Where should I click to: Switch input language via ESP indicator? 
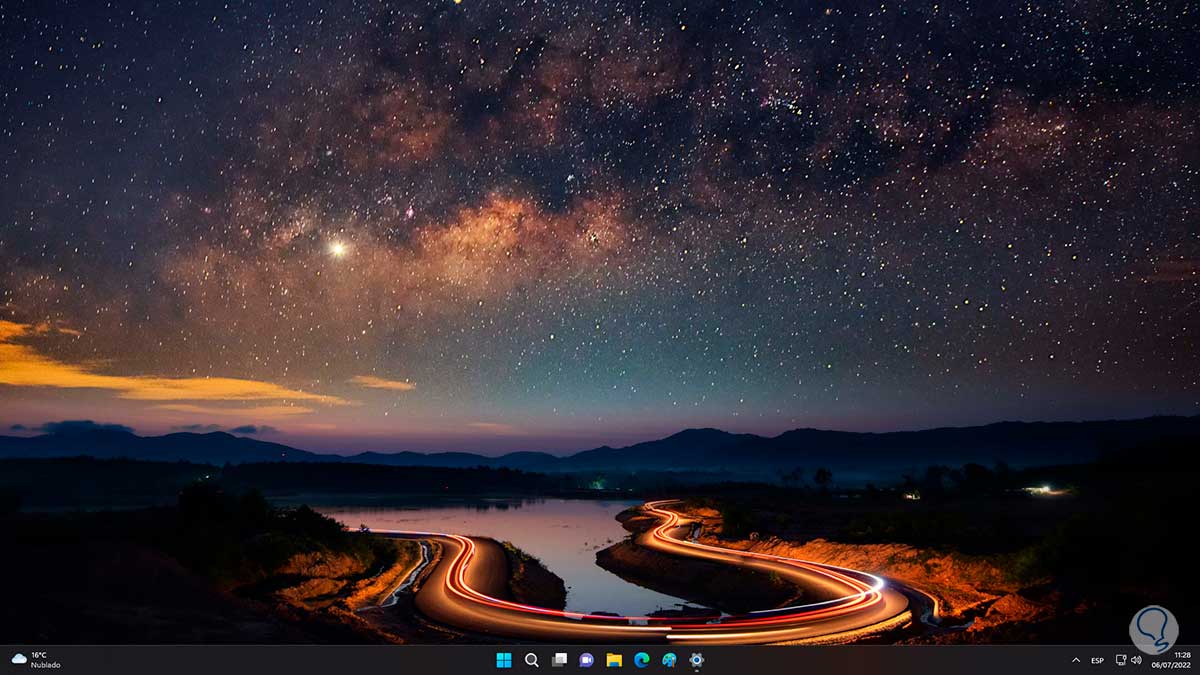point(1097,660)
